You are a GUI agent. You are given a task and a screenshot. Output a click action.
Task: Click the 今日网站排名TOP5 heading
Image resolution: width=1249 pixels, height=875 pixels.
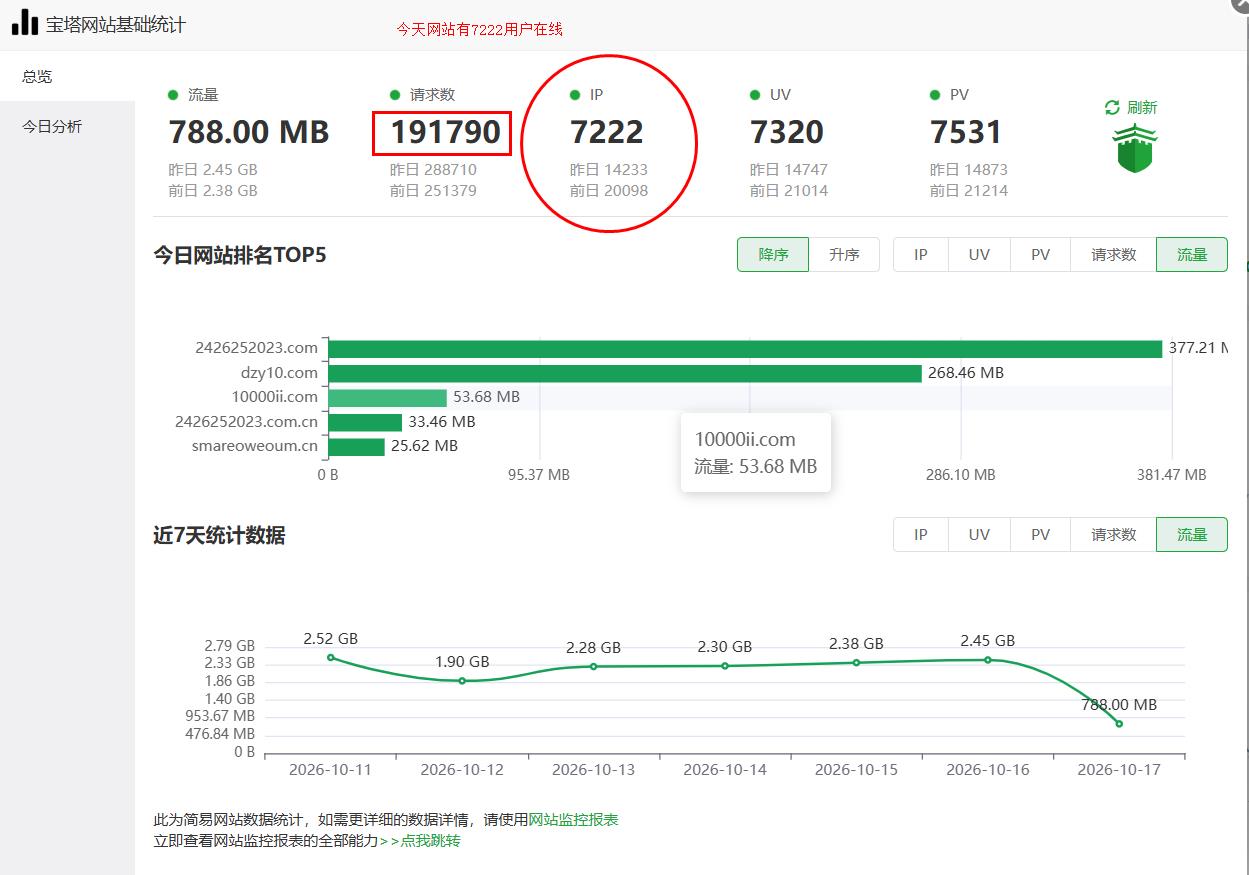[240, 255]
